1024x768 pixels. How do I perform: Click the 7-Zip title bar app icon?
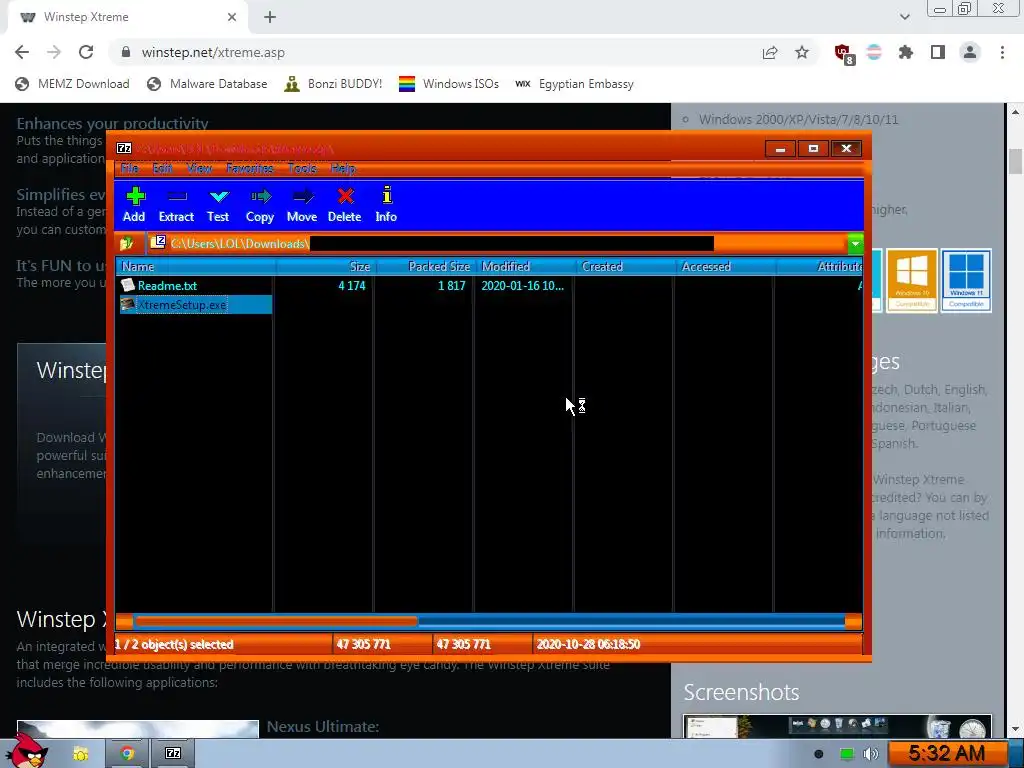(x=124, y=148)
